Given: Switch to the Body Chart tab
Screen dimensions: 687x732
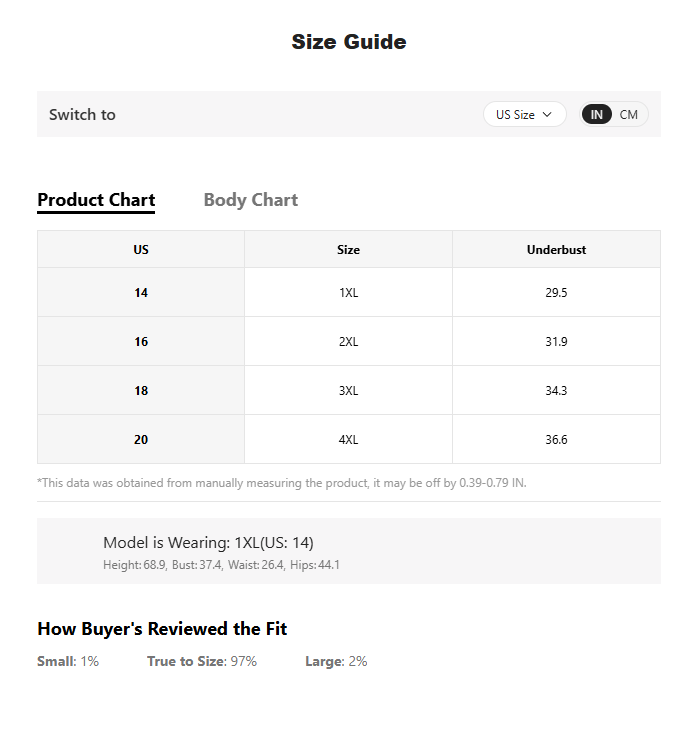Looking at the screenshot, I should [251, 200].
